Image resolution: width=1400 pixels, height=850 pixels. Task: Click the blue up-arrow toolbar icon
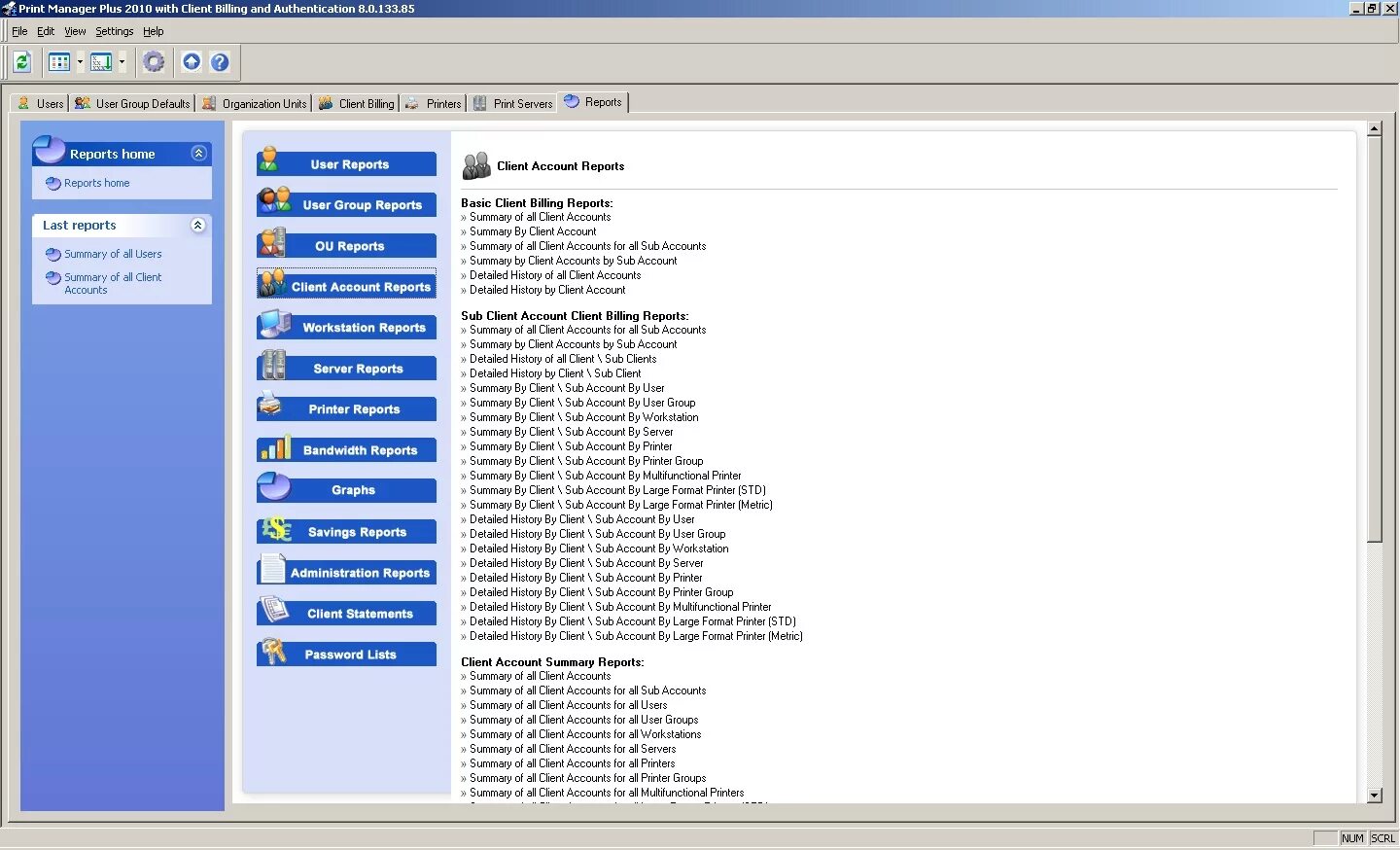coord(192,62)
